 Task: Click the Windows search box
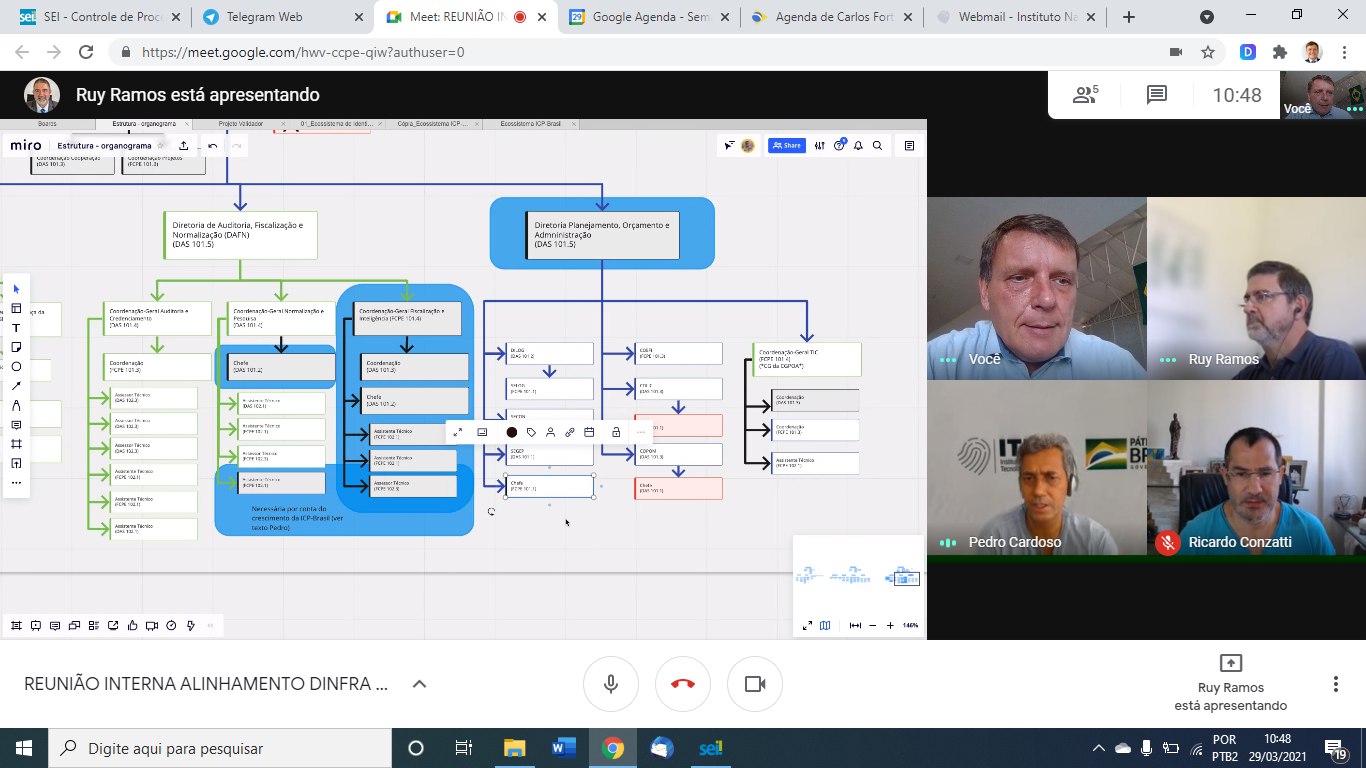(x=220, y=748)
